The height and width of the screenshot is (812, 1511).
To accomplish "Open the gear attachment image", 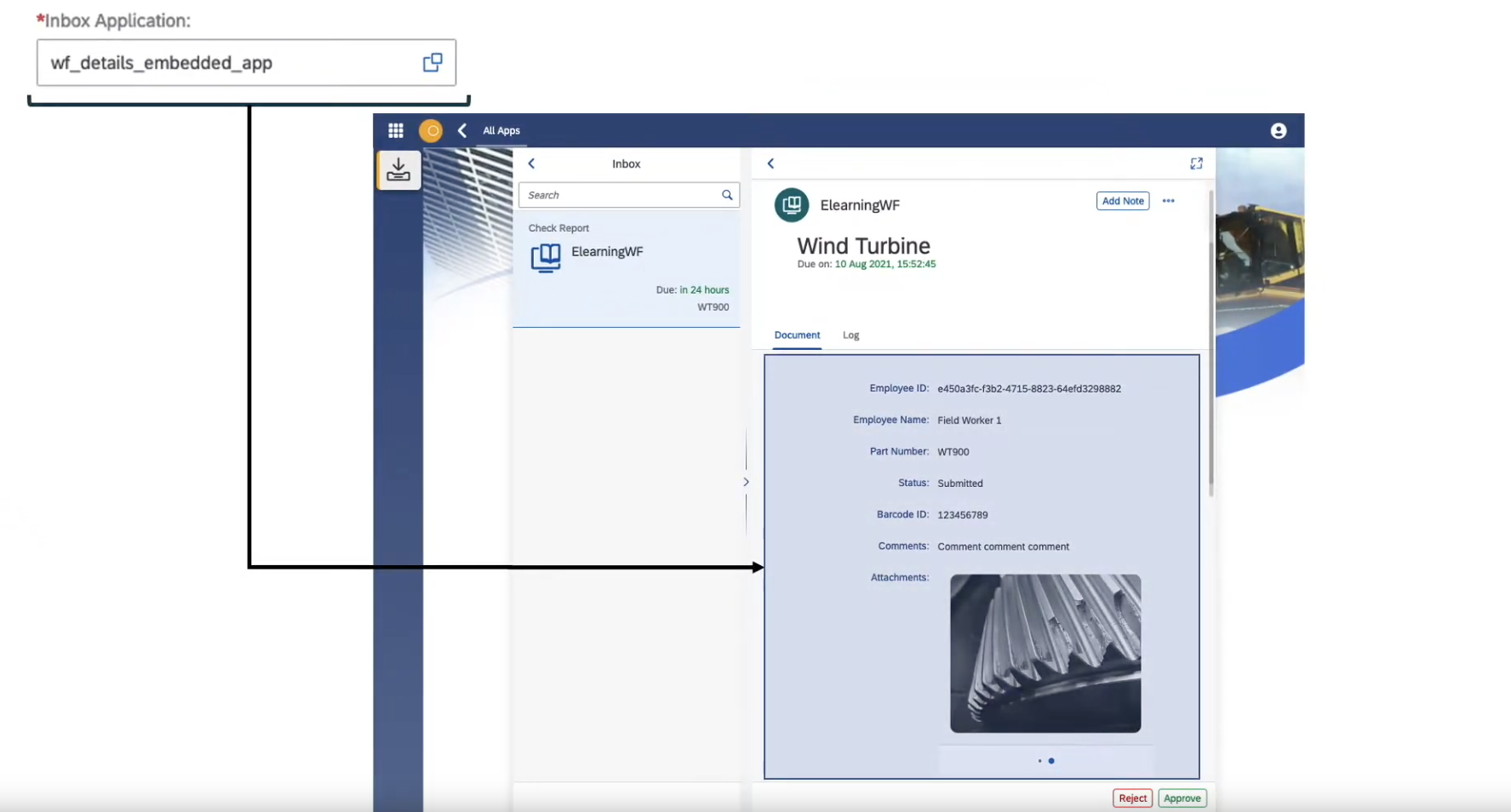I will pyautogui.click(x=1045, y=653).
